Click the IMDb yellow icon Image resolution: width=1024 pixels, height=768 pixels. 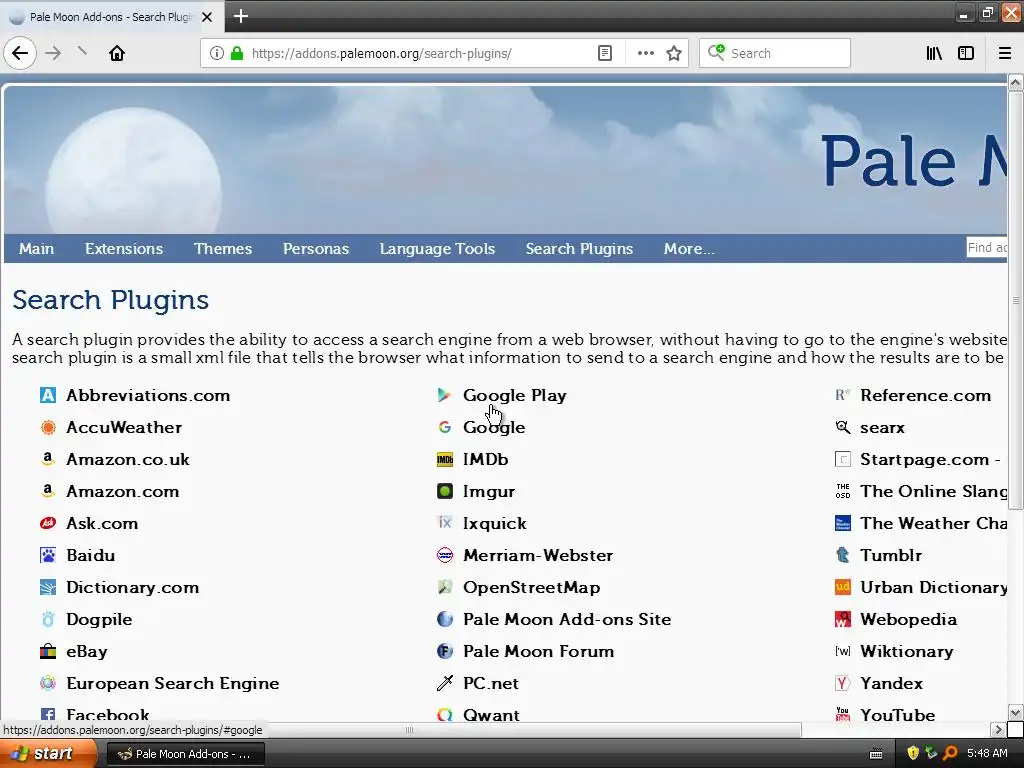(x=445, y=459)
